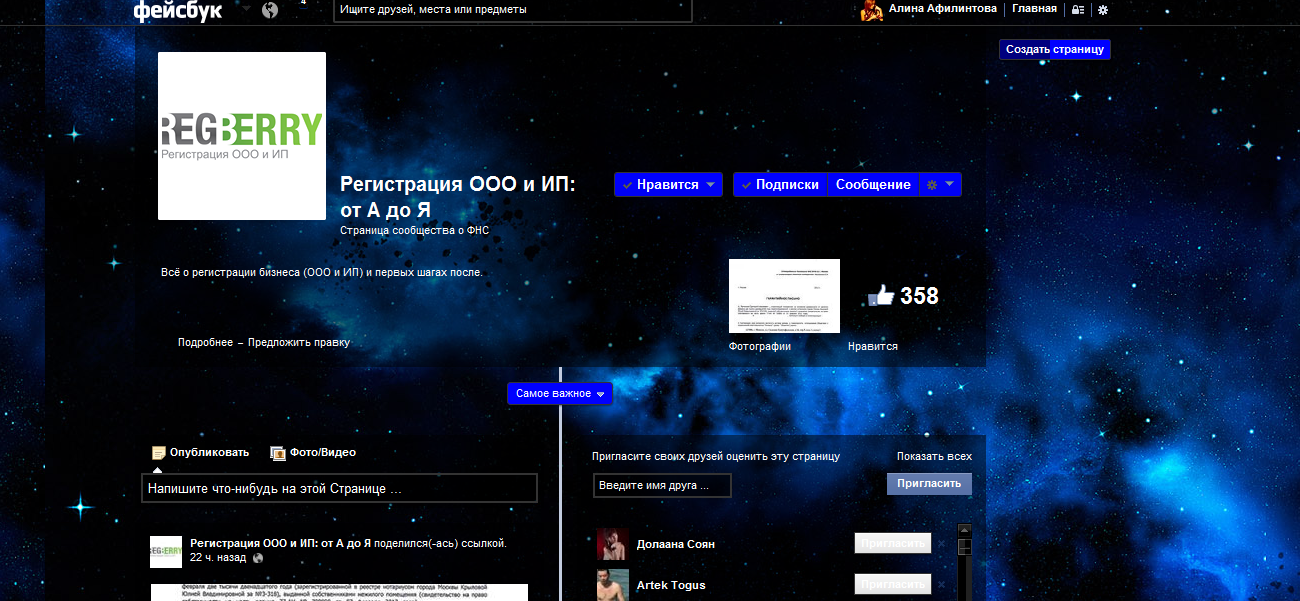Switch to the Опубликовать tab
The width and height of the screenshot is (1300, 601).
(200, 453)
